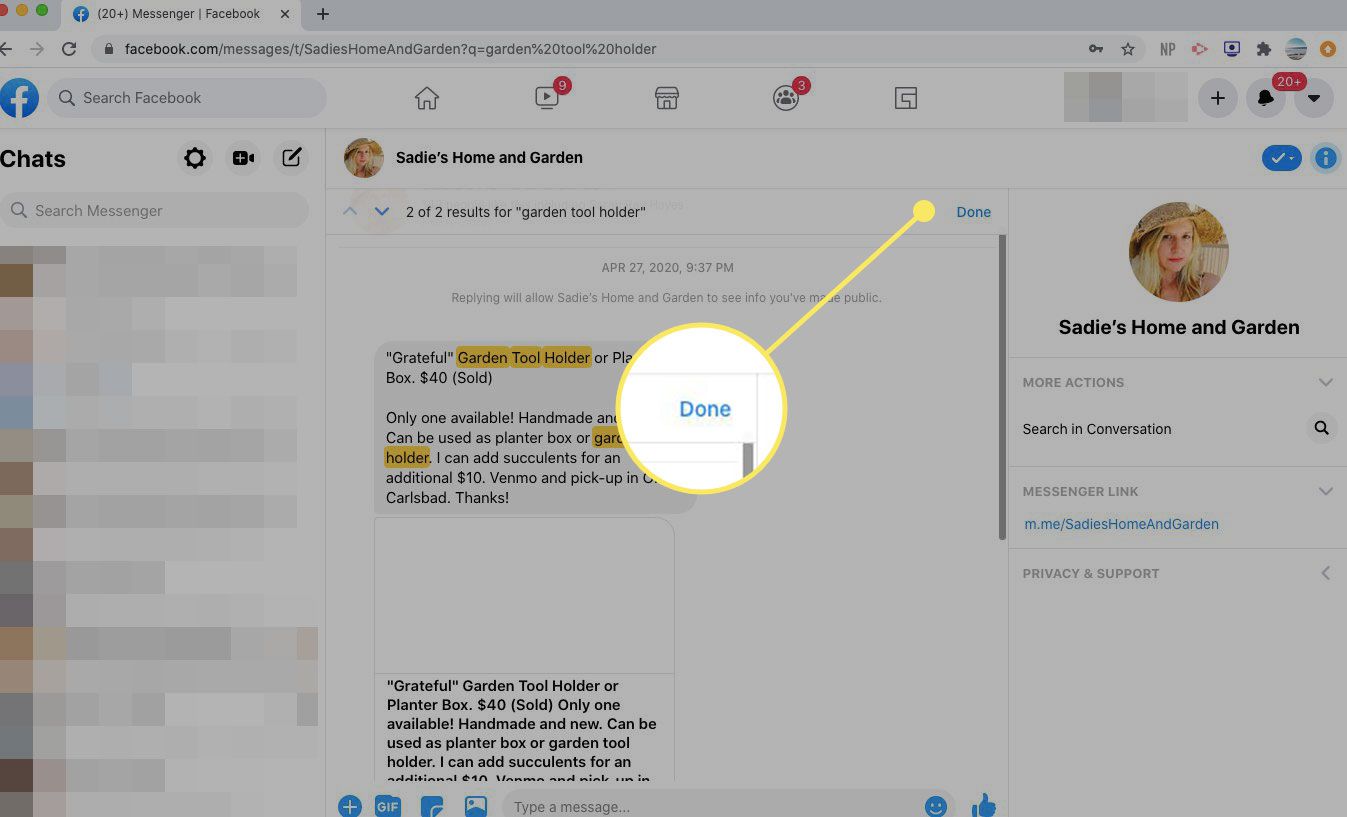Click the "Grateful" Garden Tool Holder message
The image size is (1347, 817).
coord(534,428)
